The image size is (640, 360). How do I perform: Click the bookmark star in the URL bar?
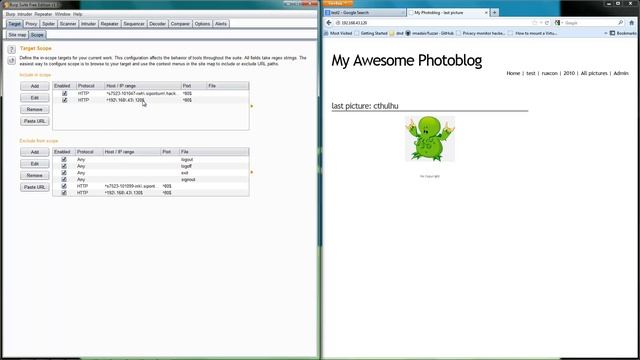[535, 23]
